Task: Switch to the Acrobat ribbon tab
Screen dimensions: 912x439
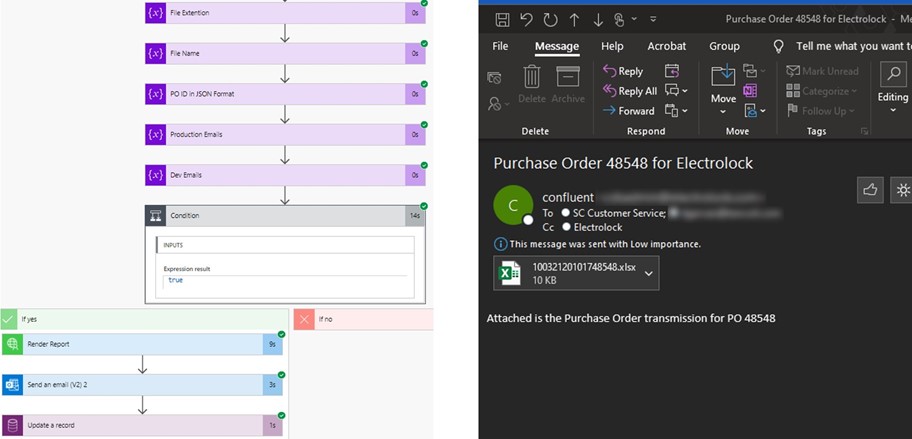Action: coord(667,46)
